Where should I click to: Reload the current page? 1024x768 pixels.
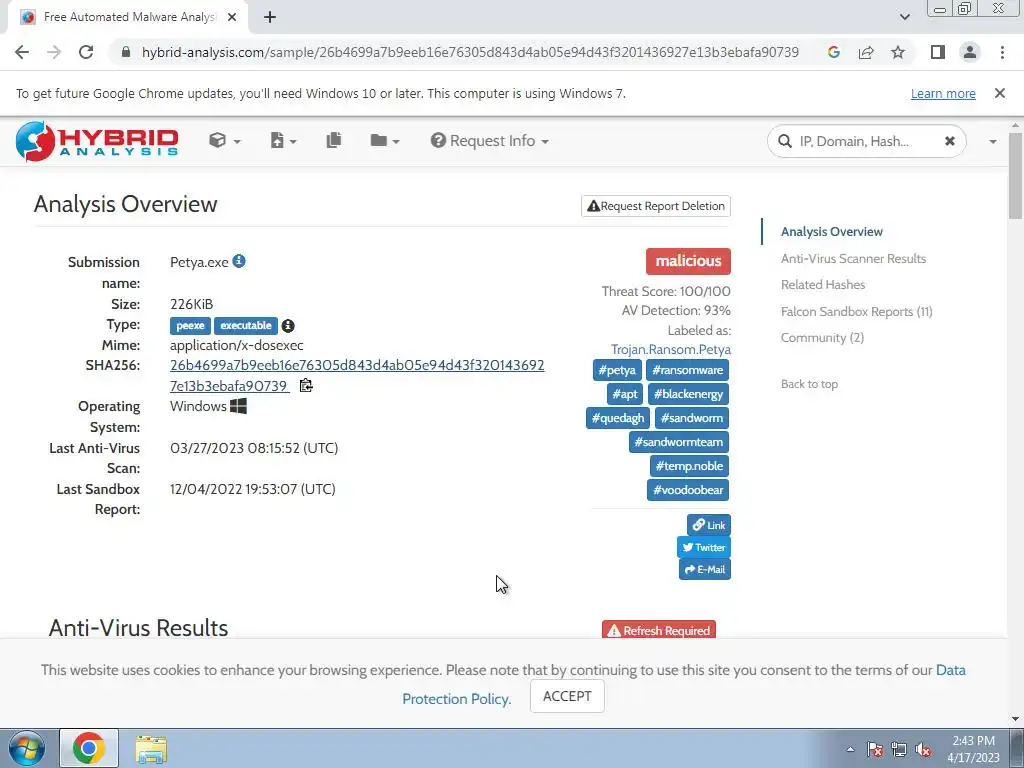pyautogui.click(x=86, y=52)
